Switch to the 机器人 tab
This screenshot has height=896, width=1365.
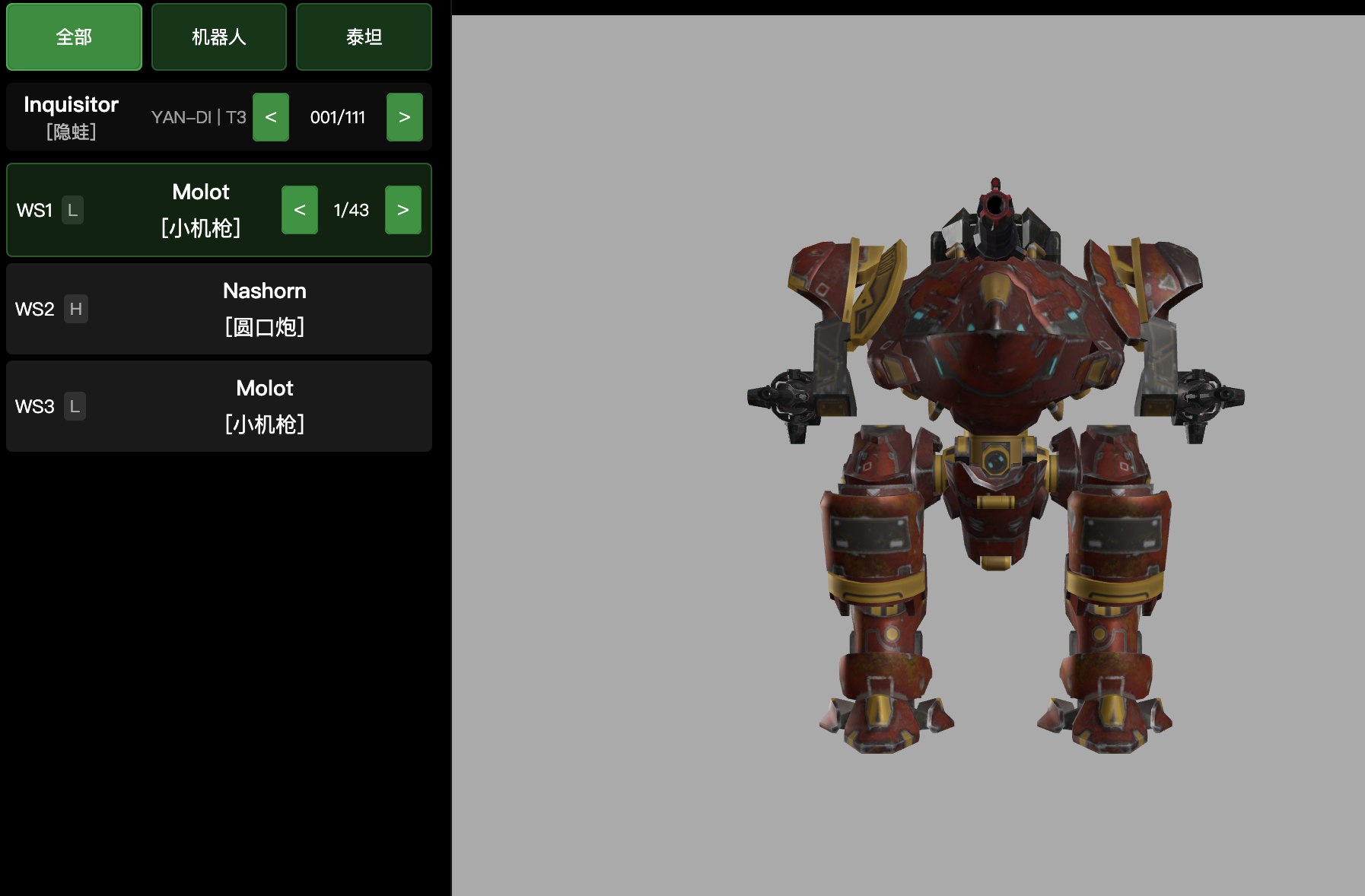pyautogui.click(x=219, y=37)
